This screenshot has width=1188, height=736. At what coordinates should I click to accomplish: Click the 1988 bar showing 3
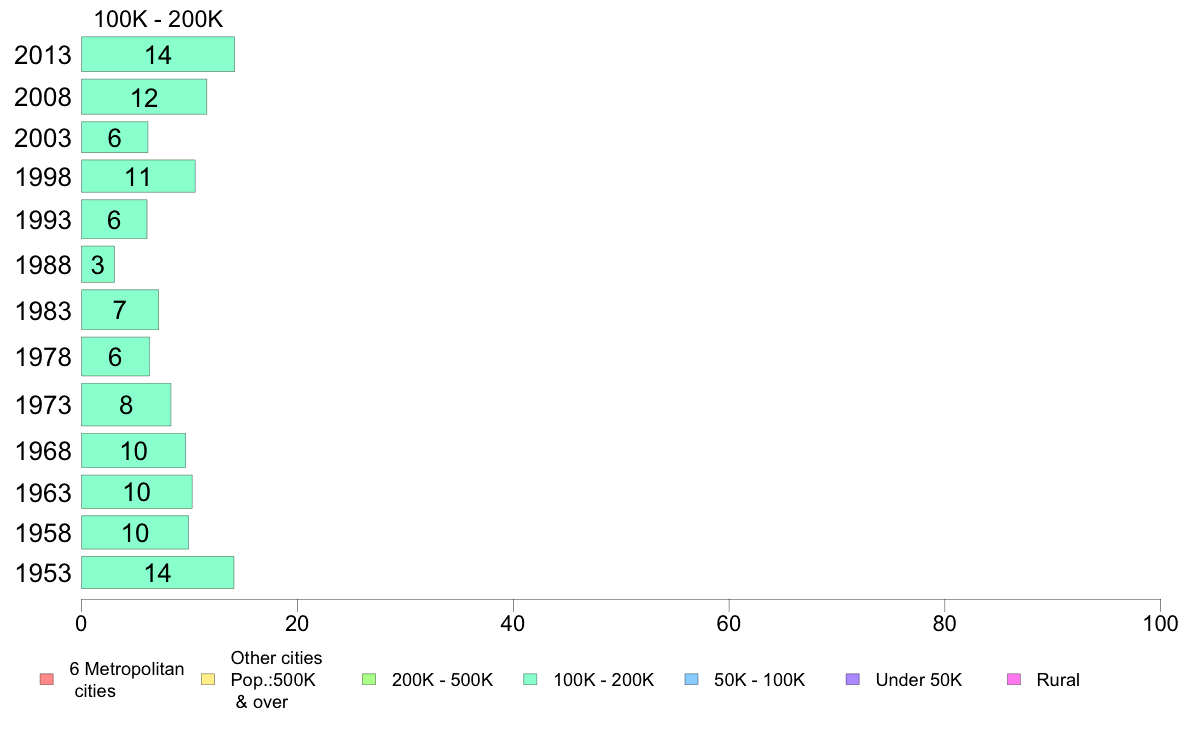(98, 265)
